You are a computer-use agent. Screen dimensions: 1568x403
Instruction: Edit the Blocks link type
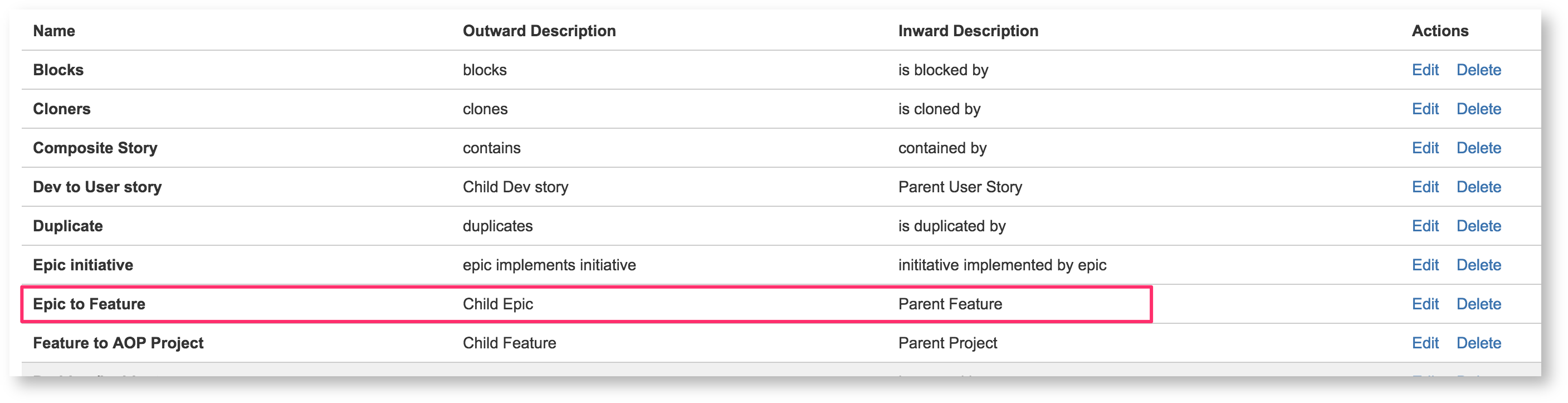coord(1424,70)
